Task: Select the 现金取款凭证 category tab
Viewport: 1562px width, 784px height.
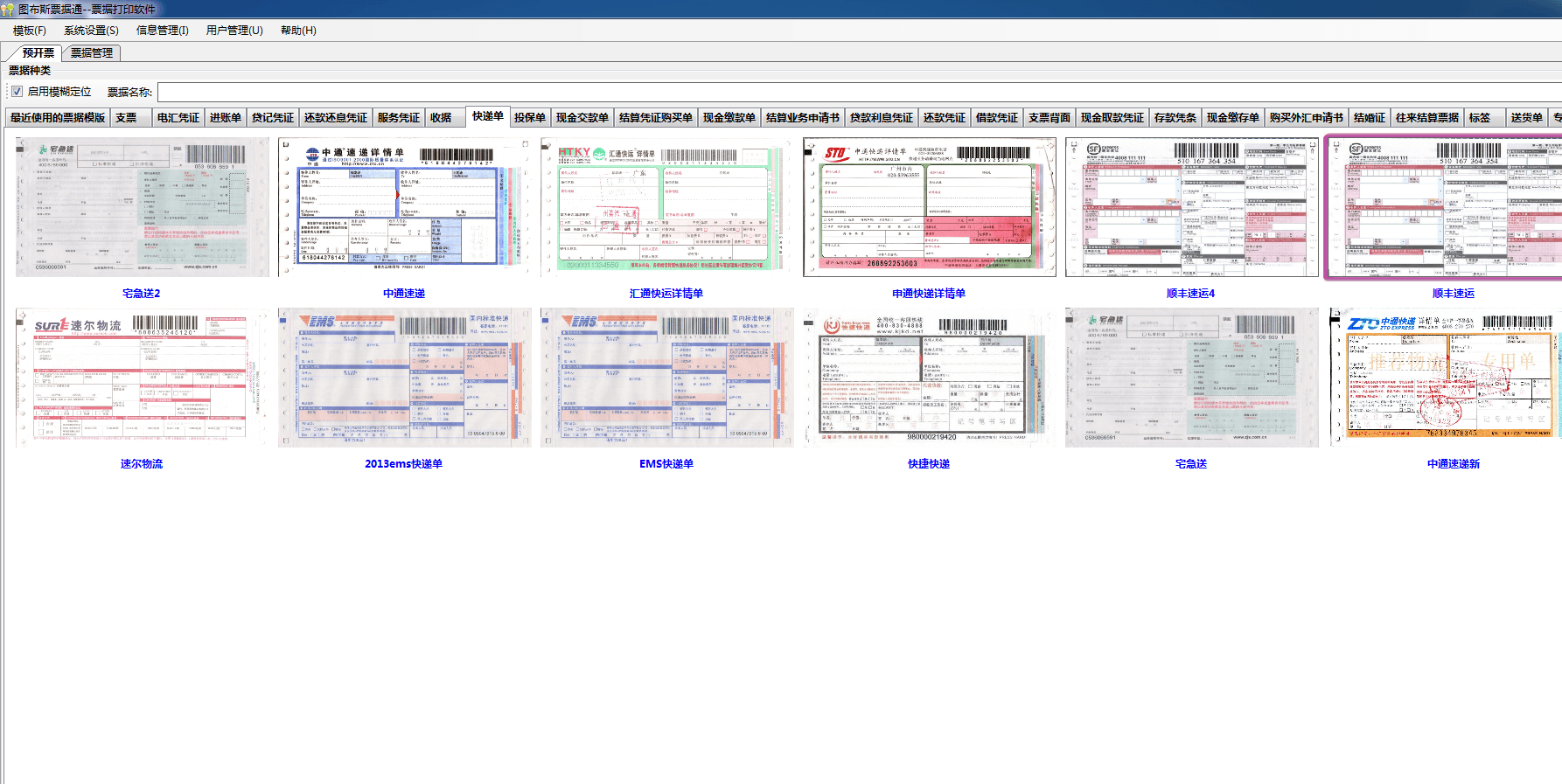Action: pos(1112,118)
